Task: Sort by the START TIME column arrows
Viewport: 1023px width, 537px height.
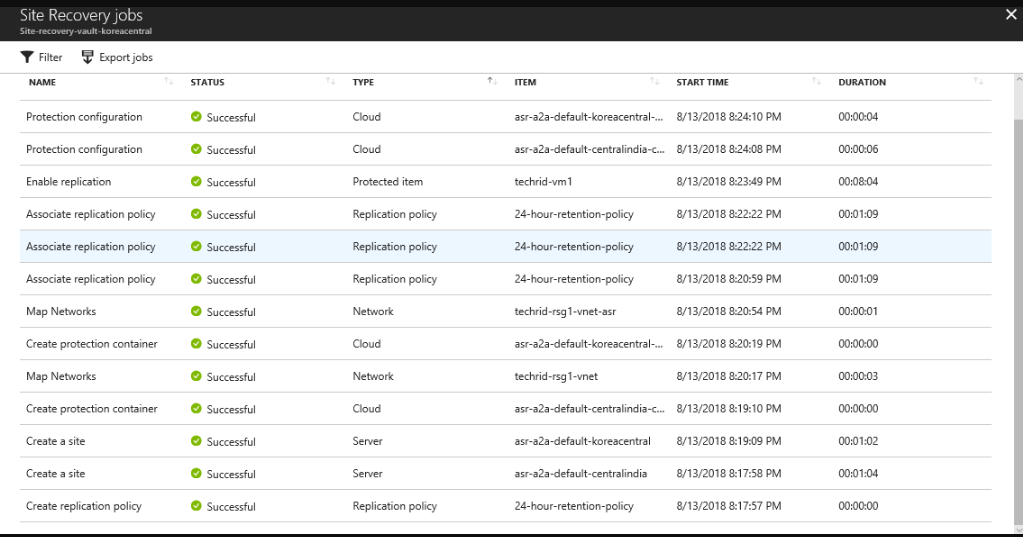Action: (x=816, y=82)
